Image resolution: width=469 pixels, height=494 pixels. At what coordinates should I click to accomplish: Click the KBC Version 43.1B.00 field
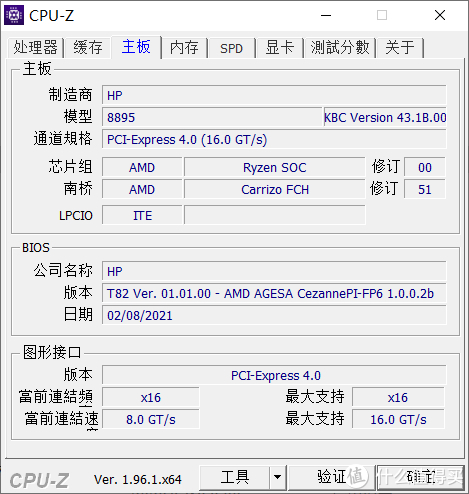(x=385, y=117)
